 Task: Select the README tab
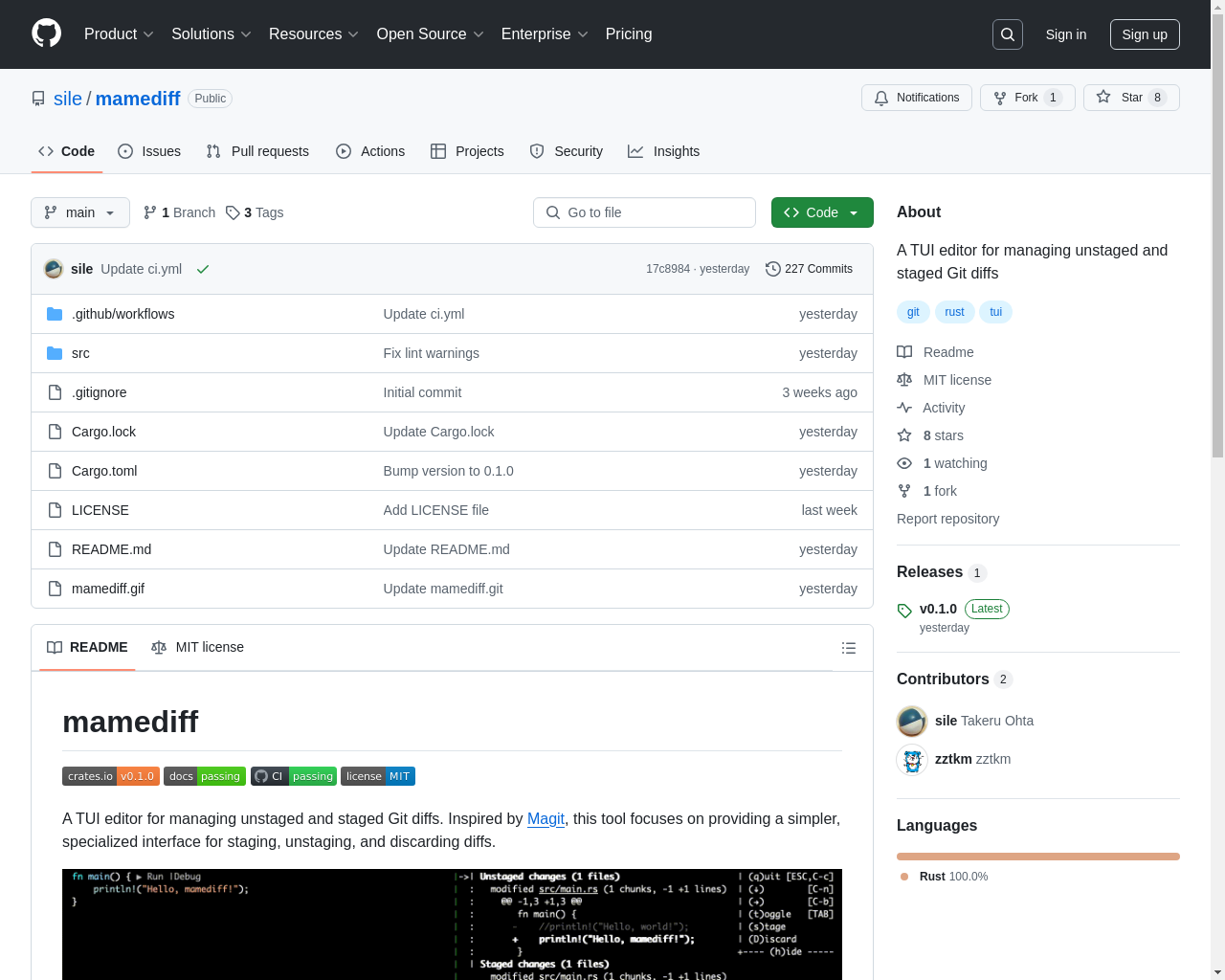87,647
